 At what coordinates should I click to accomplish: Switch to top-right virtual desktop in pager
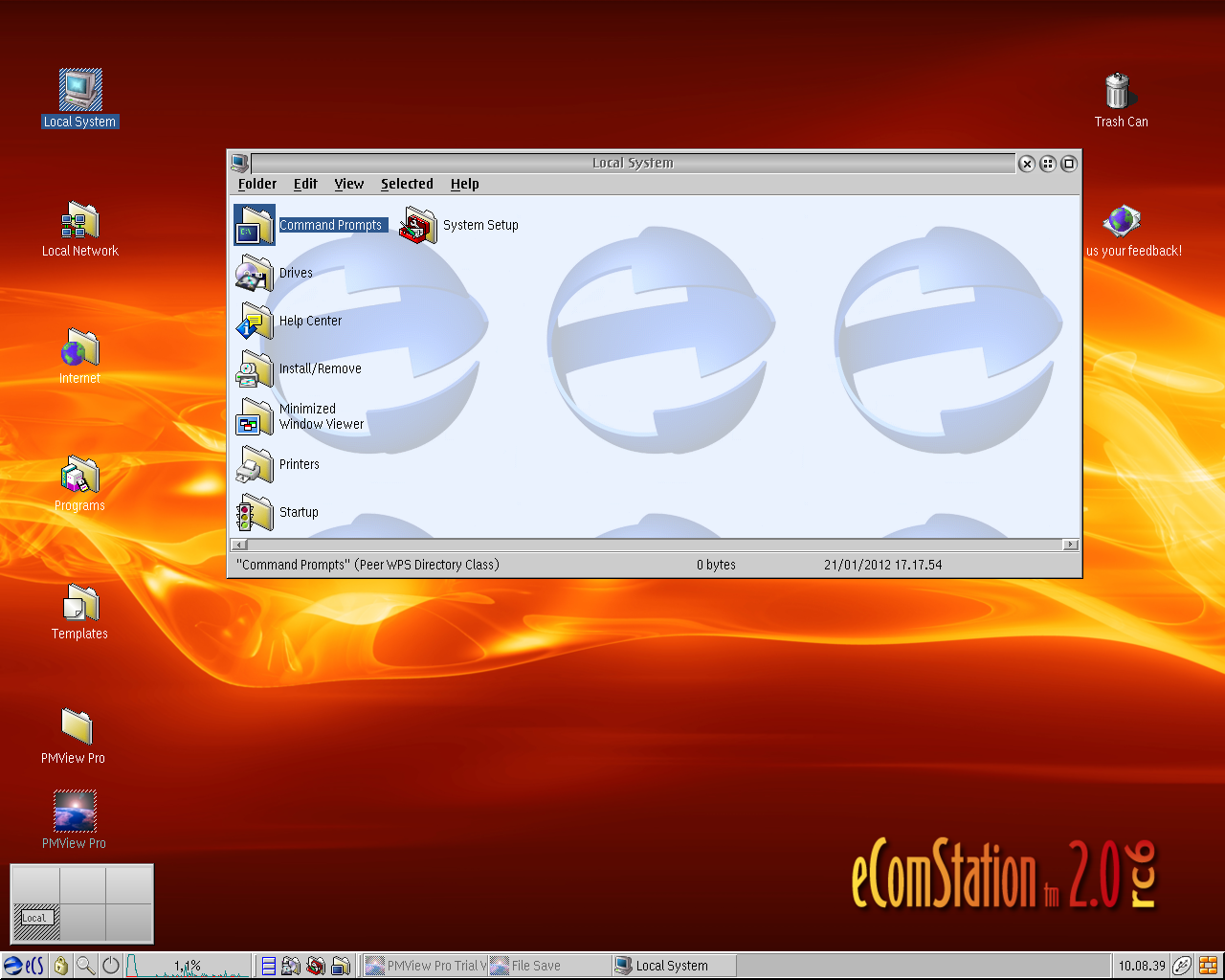[128, 886]
